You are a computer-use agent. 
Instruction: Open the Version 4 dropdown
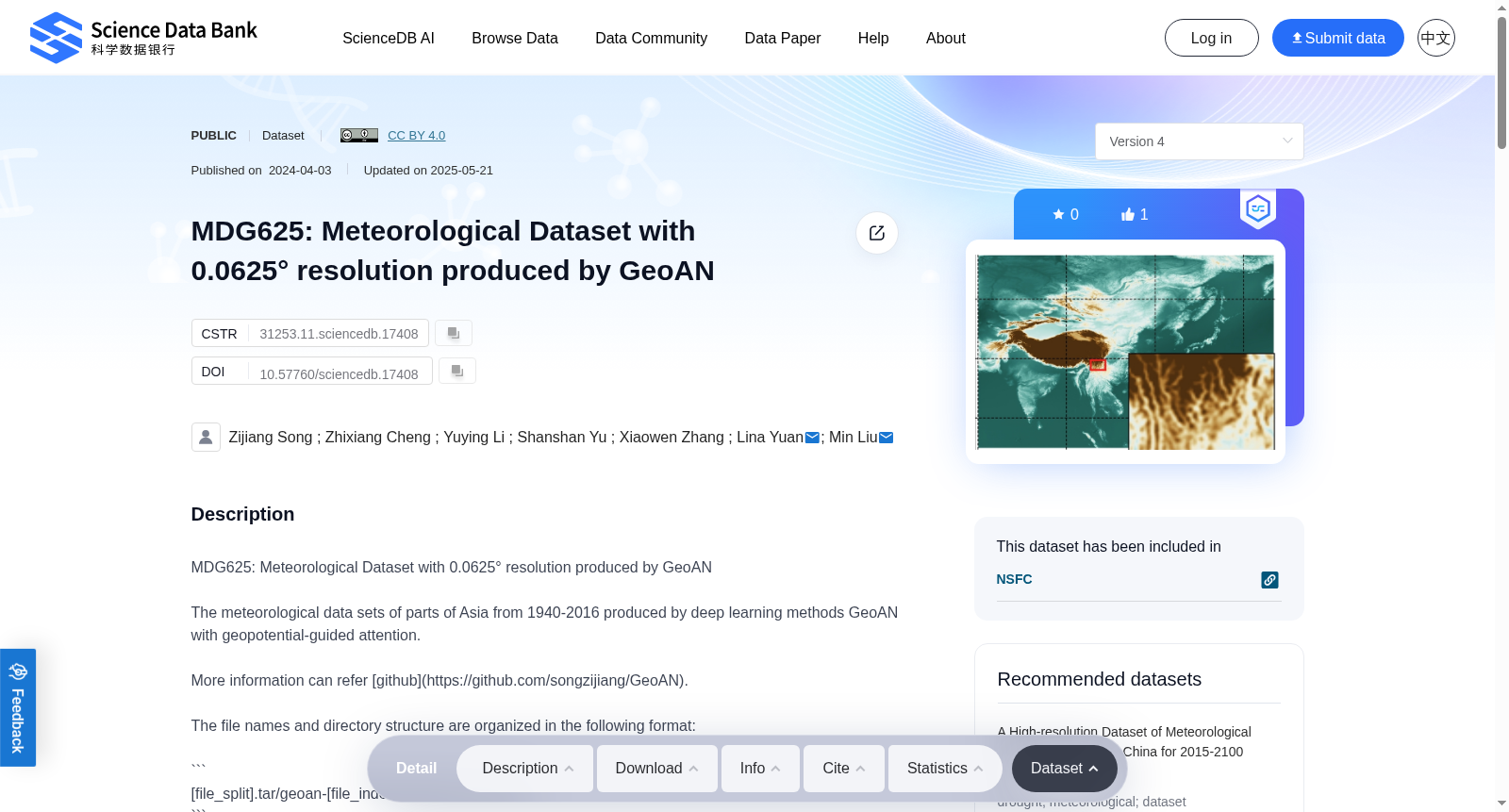[1200, 141]
